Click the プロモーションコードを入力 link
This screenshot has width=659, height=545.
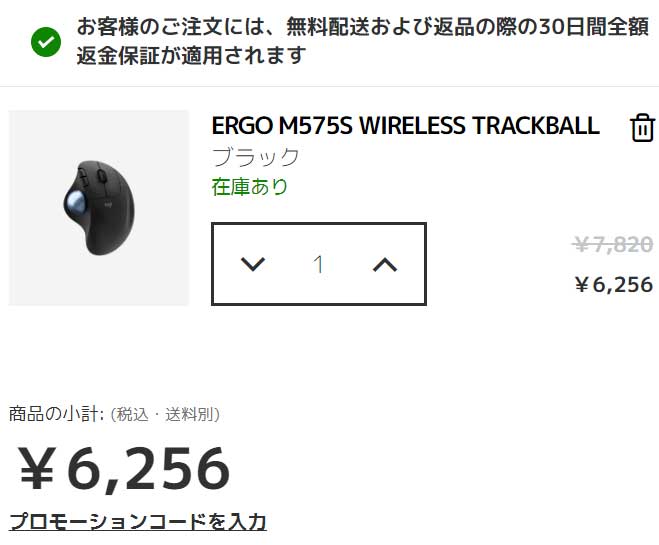[x=137, y=522]
